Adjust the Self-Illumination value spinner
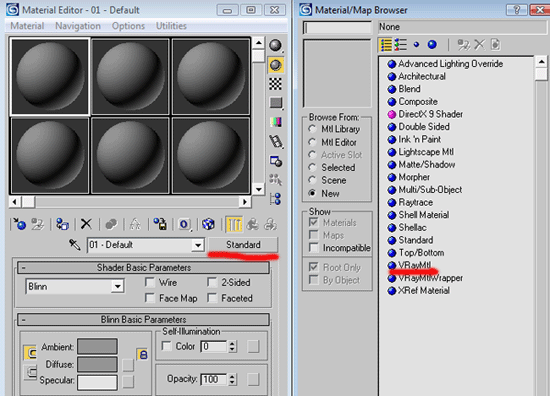The width and height of the screenshot is (550, 396). pyautogui.click(x=232, y=347)
